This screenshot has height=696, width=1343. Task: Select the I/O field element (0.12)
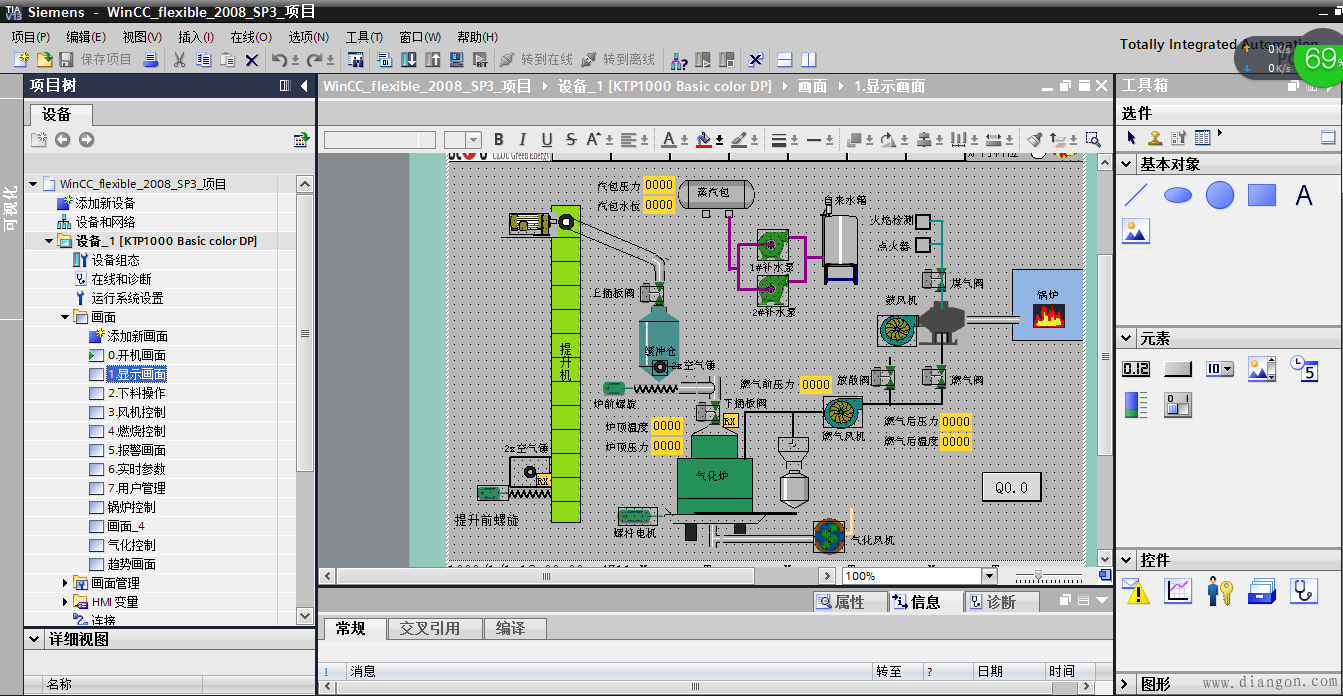click(x=1134, y=368)
